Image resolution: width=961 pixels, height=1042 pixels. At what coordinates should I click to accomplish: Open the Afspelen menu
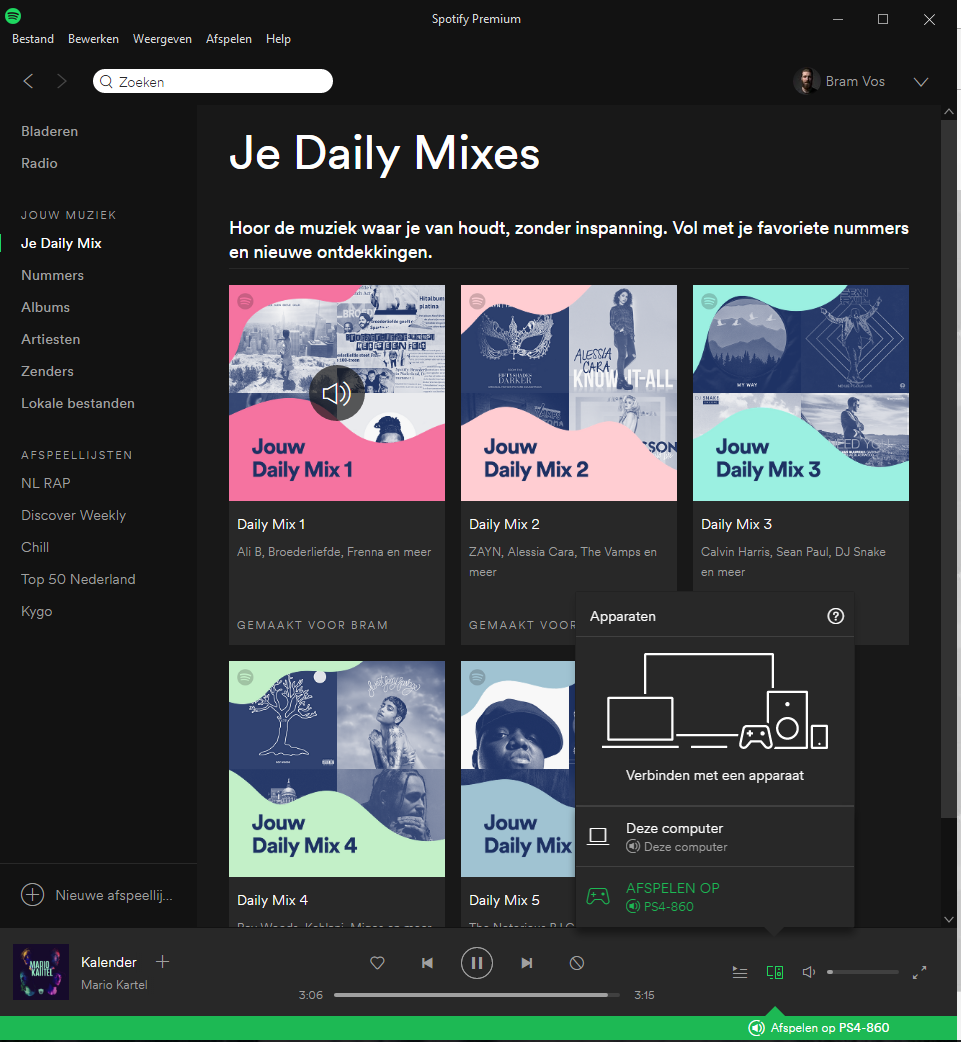[229, 39]
